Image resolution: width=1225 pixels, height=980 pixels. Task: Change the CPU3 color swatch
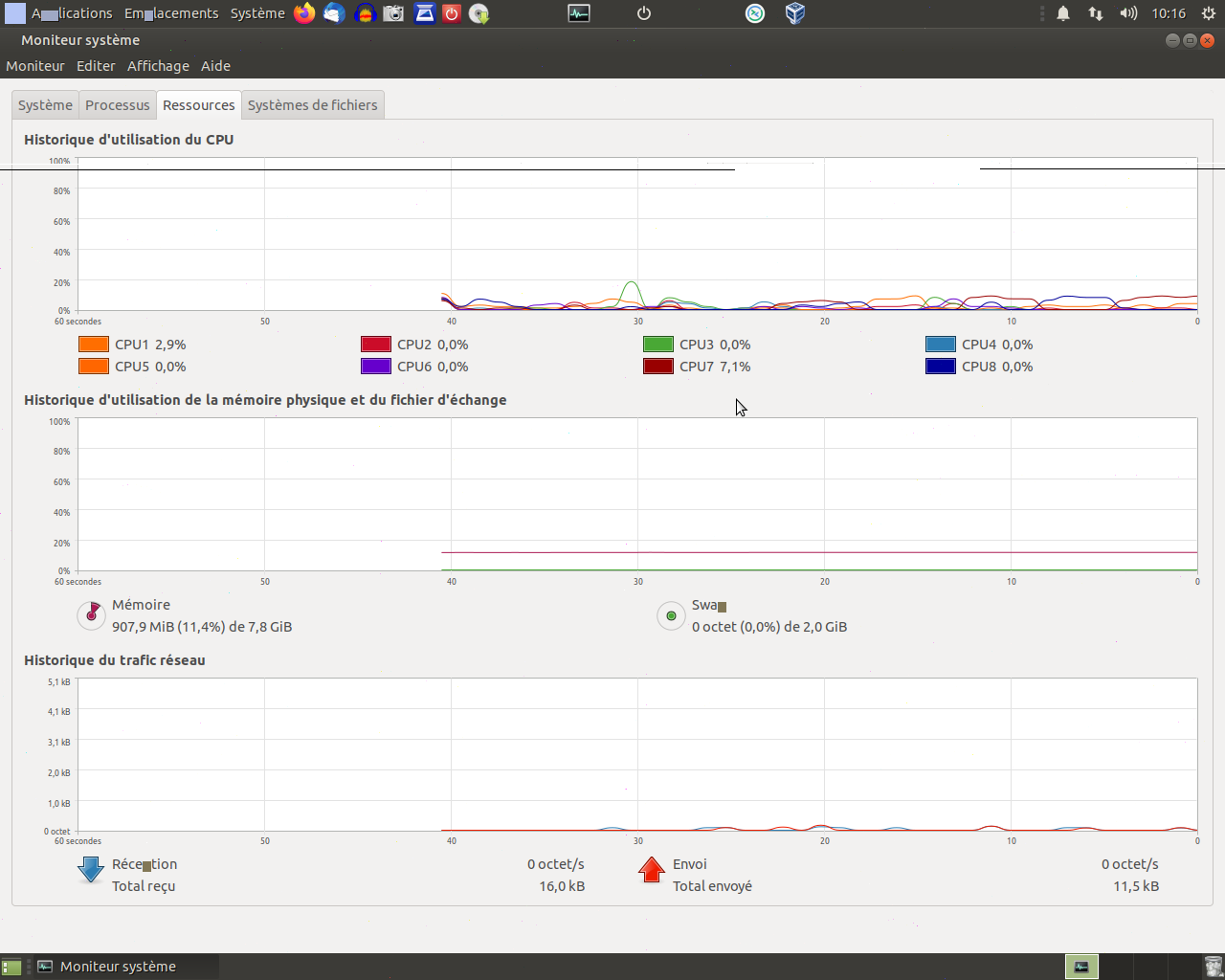tap(658, 345)
